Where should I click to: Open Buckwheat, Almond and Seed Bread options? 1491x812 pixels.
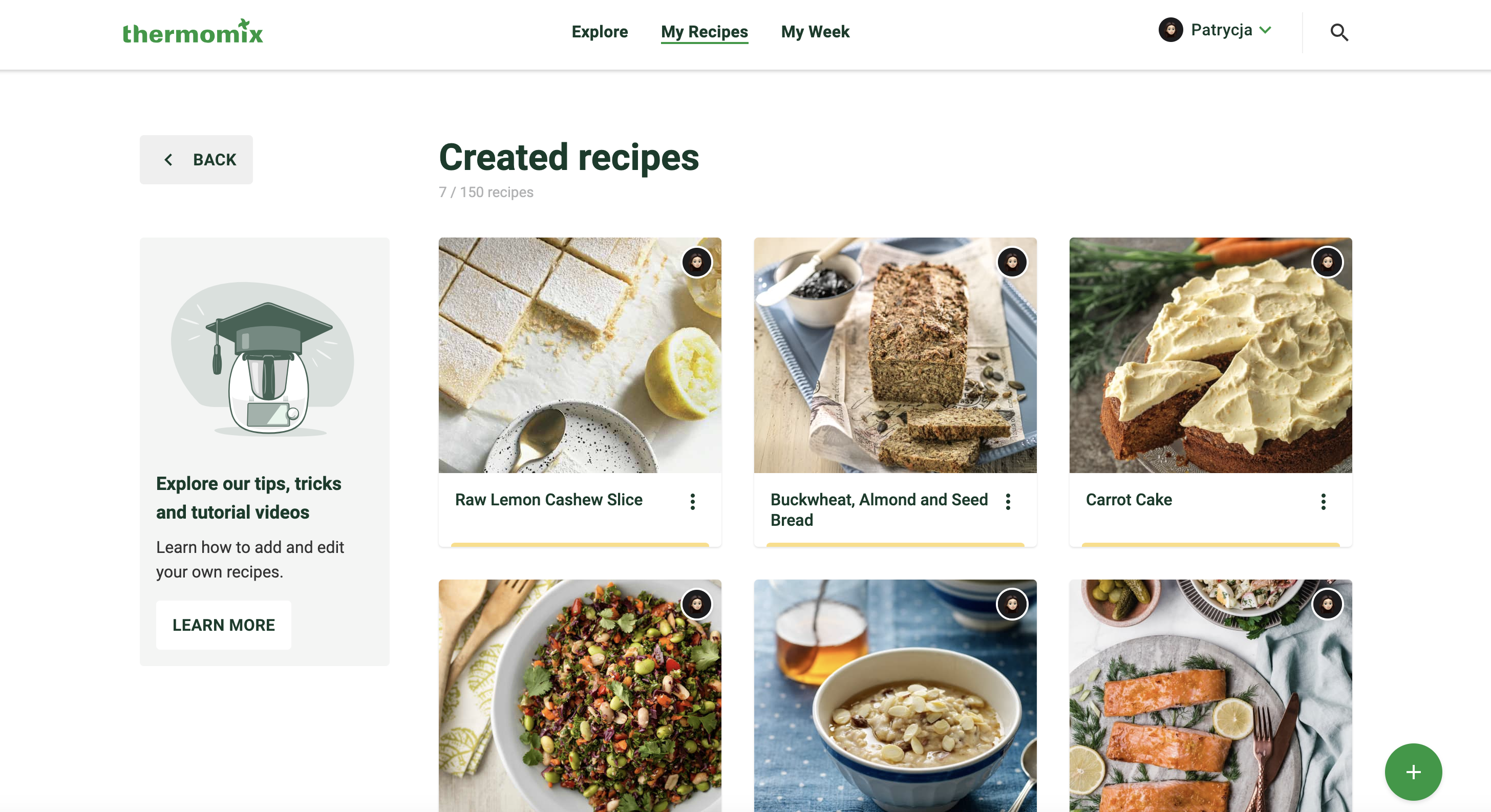[1008, 502]
